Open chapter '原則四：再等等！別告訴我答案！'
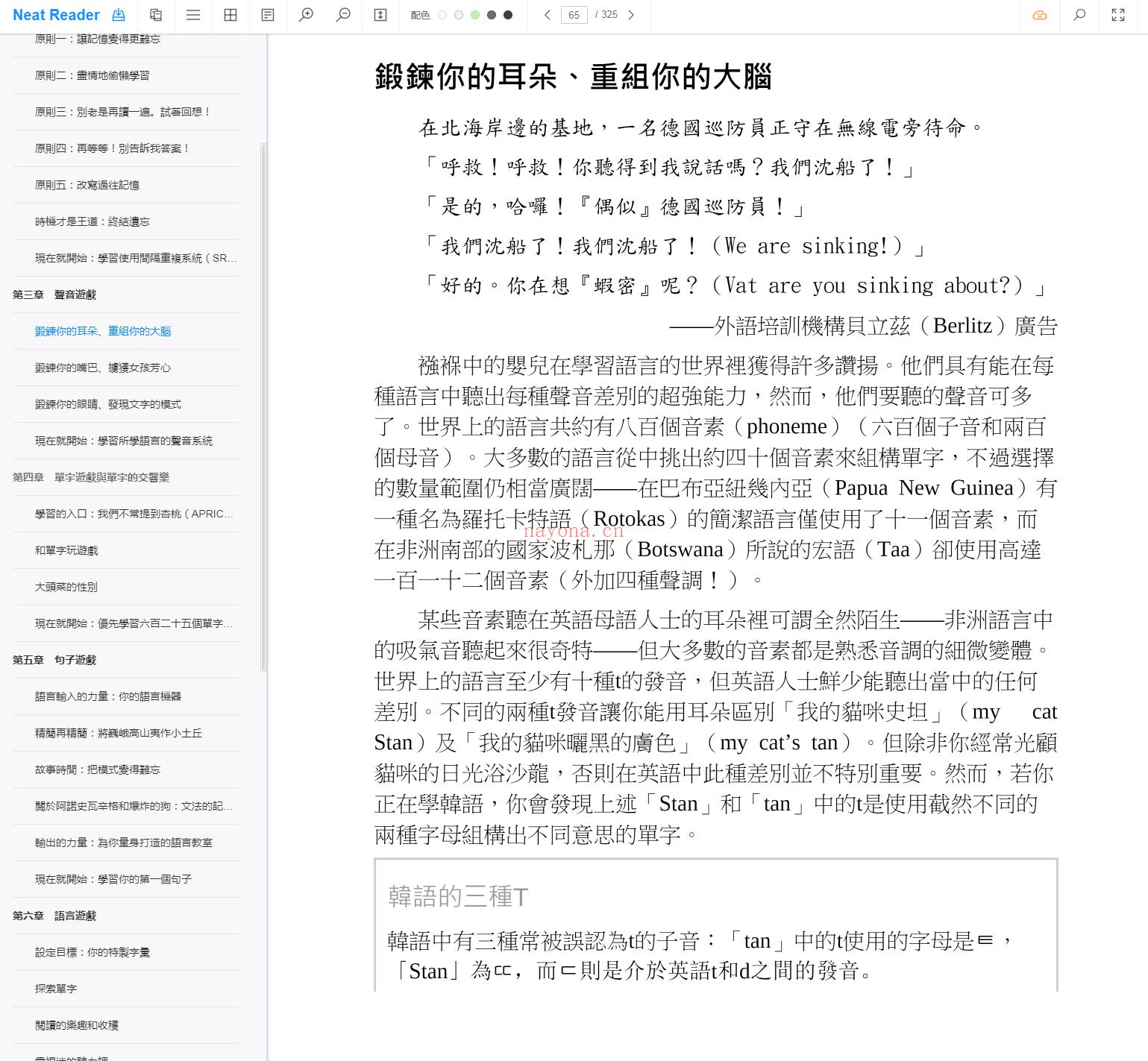Viewport: 1148px width, 1061px height. tap(113, 148)
